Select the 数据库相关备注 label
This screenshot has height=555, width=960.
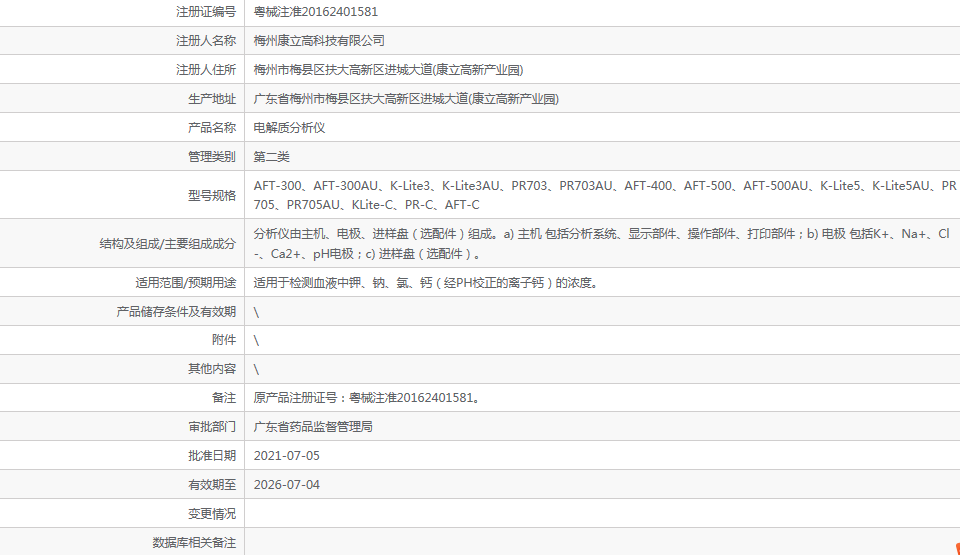[194, 543]
